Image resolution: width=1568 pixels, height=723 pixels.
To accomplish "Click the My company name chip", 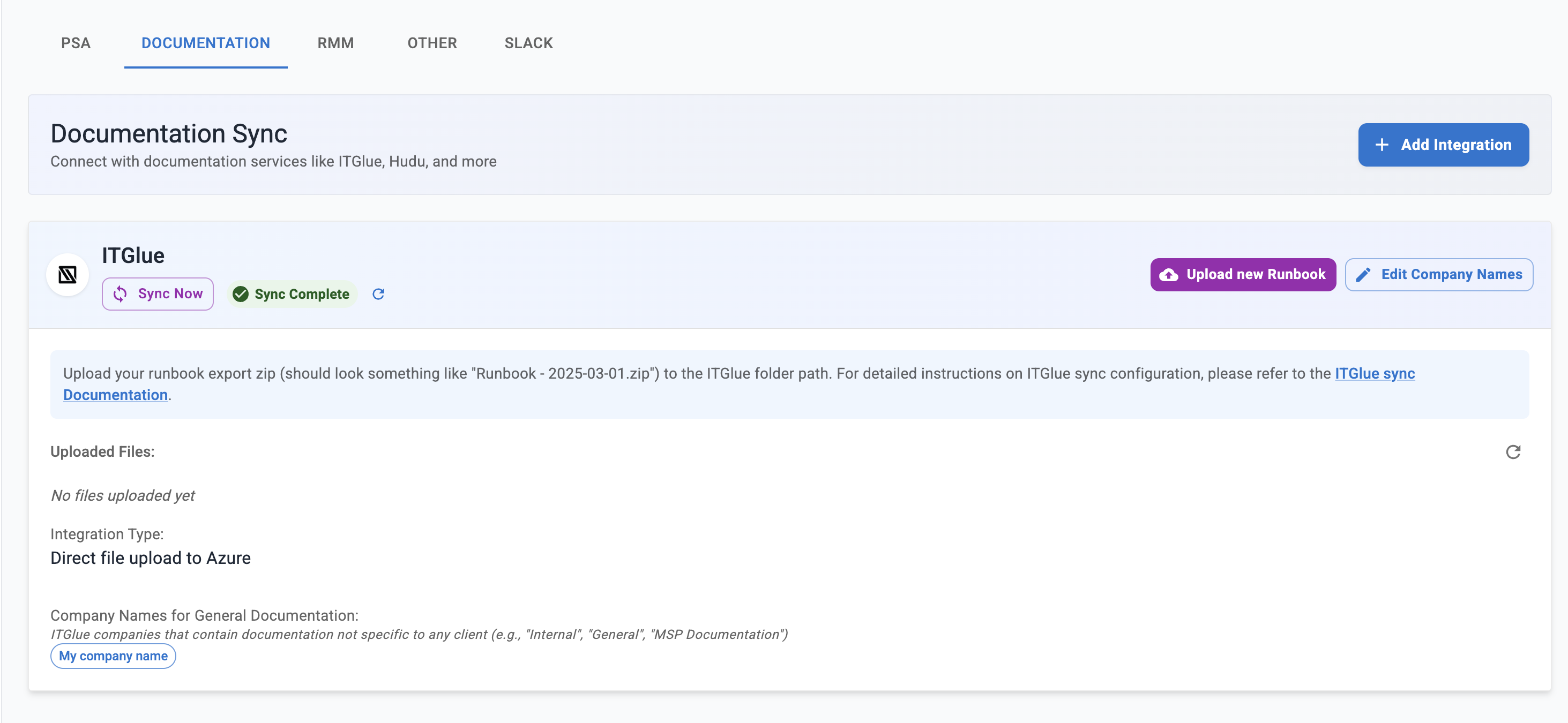I will pyautogui.click(x=113, y=656).
